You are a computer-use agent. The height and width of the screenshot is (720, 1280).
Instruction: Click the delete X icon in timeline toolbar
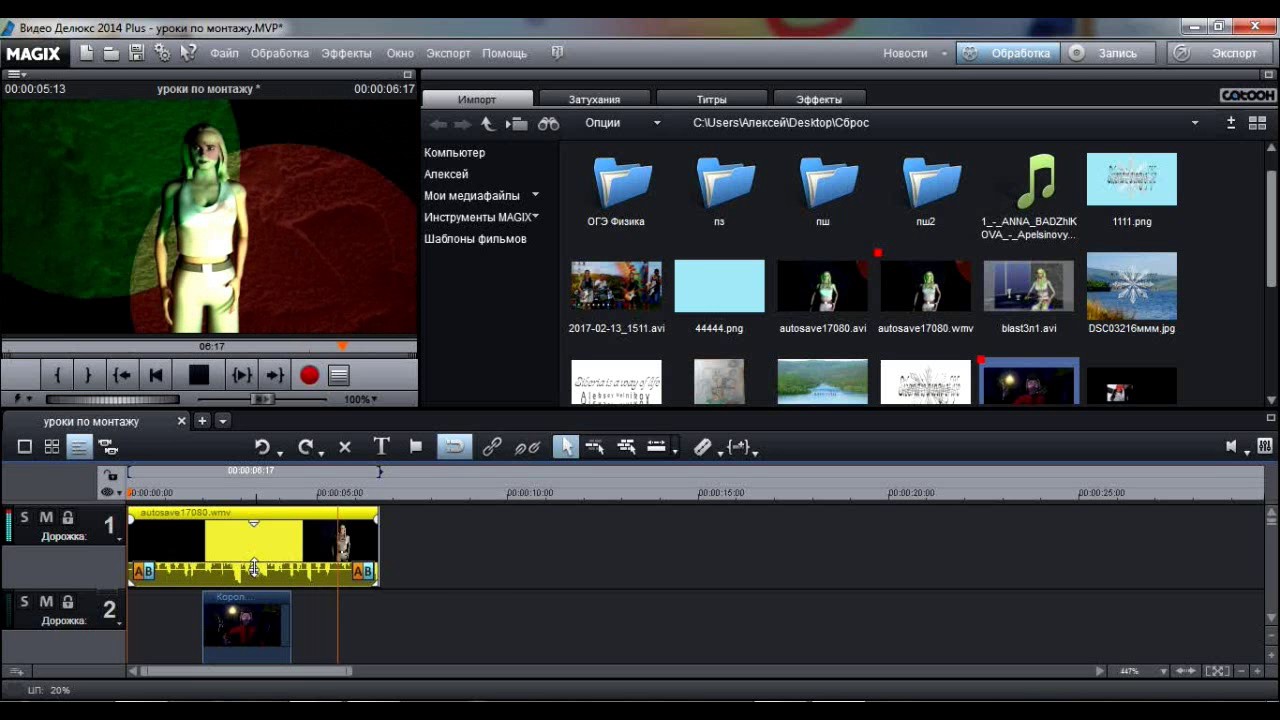(x=345, y=447)
